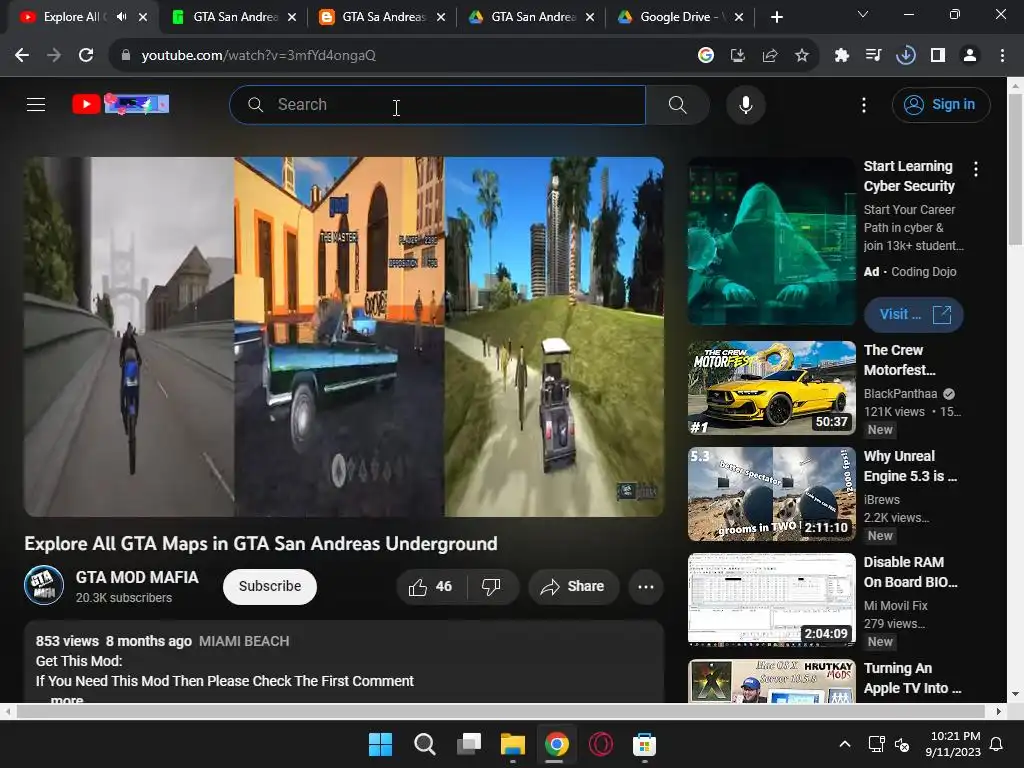
Task: Expand description with '...more'
Action: pyautogui.click(x=67, y=699)
